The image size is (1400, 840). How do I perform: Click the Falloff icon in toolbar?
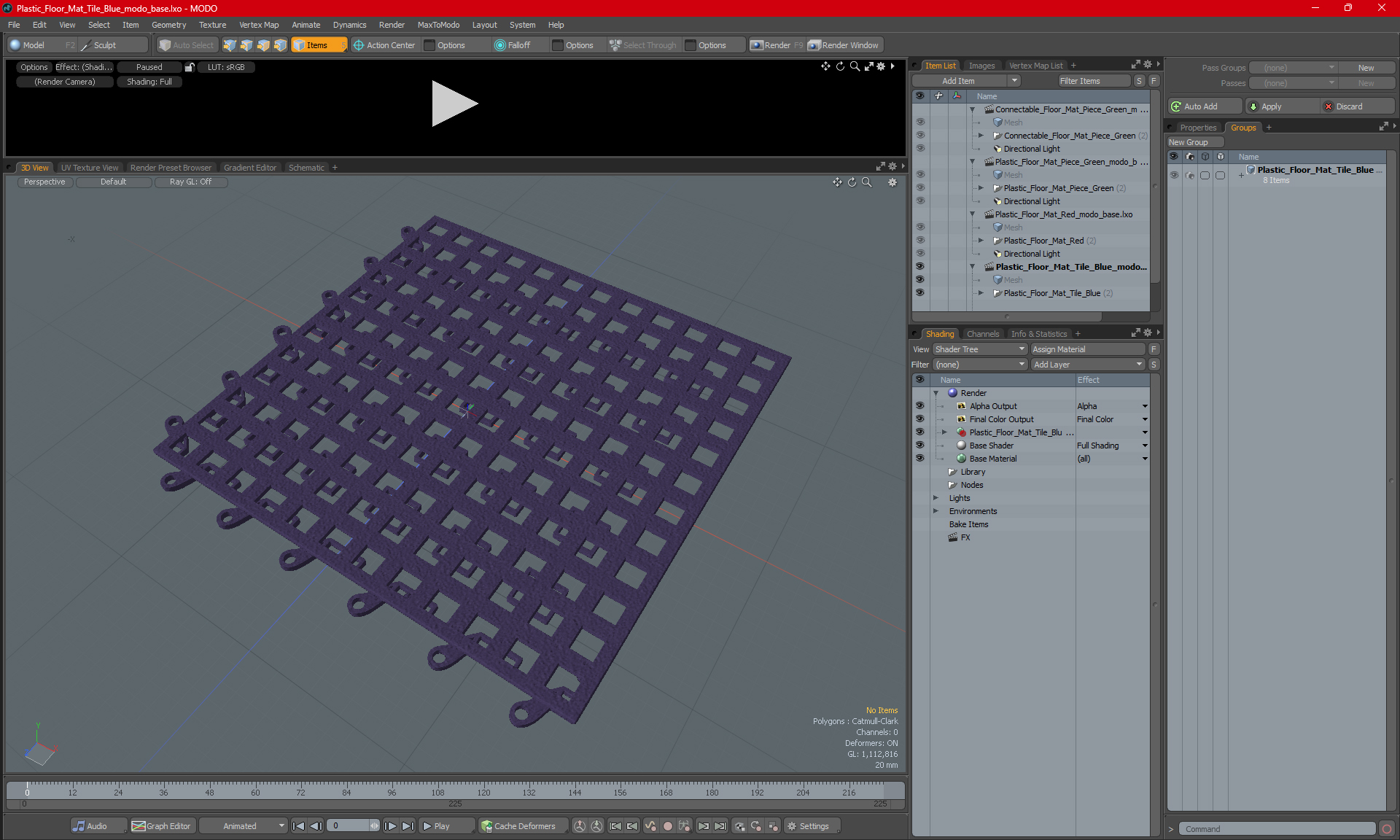point(500,45)
